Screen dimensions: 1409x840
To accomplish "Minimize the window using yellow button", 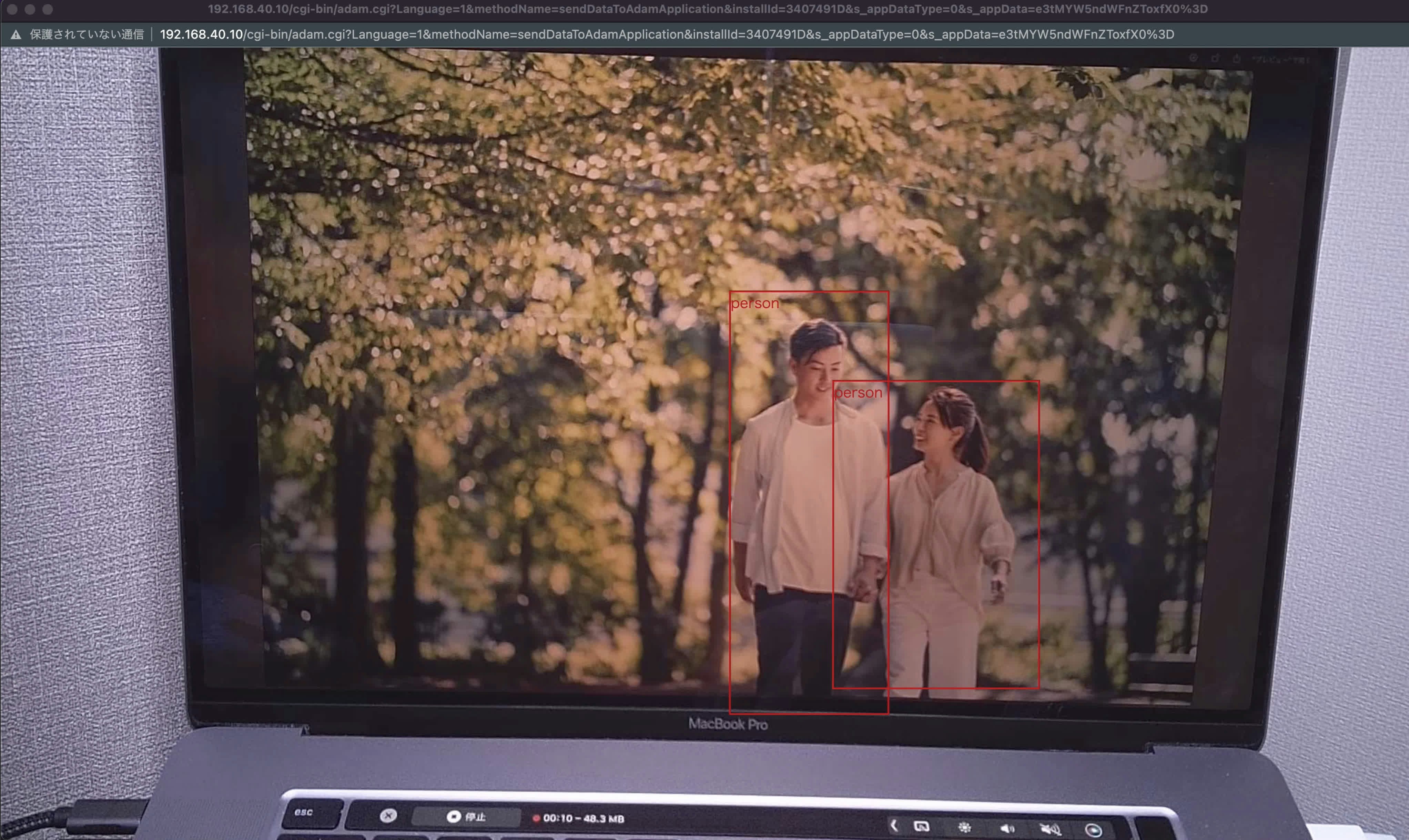I will (30, 9).
